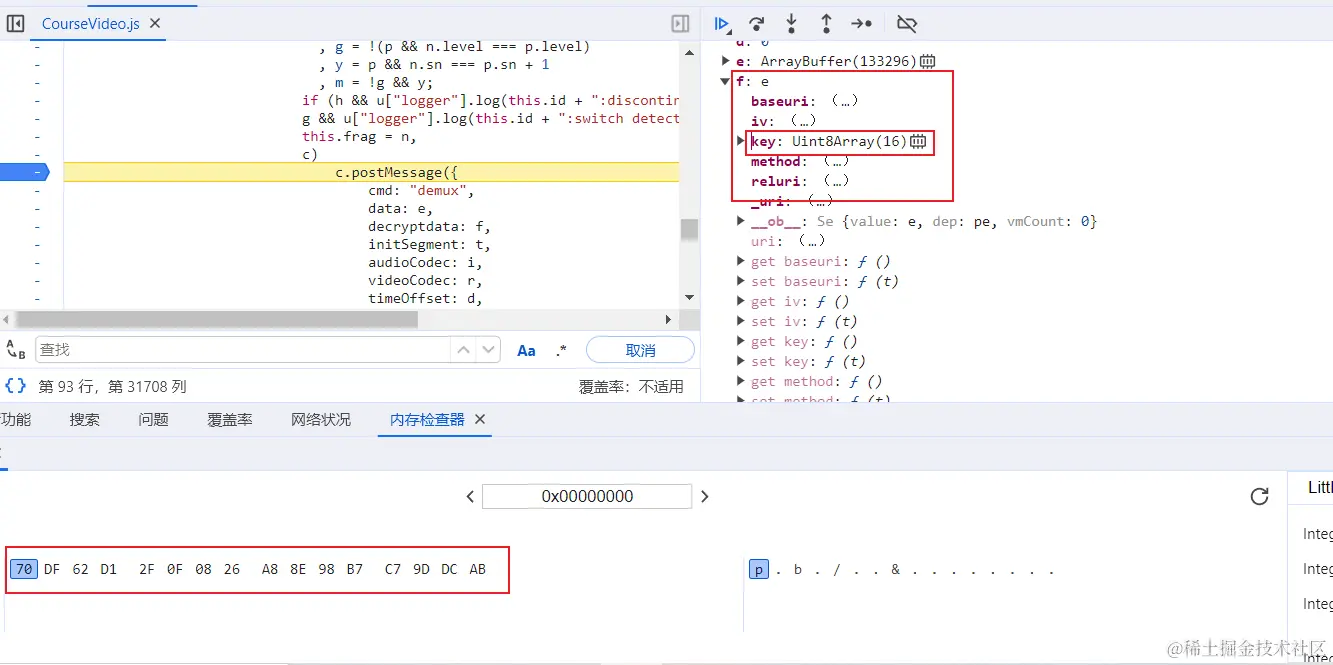The height and width of the screenshot is (665, 1333).
Task: Expand get key getter
Action: [x=741, y=341]
